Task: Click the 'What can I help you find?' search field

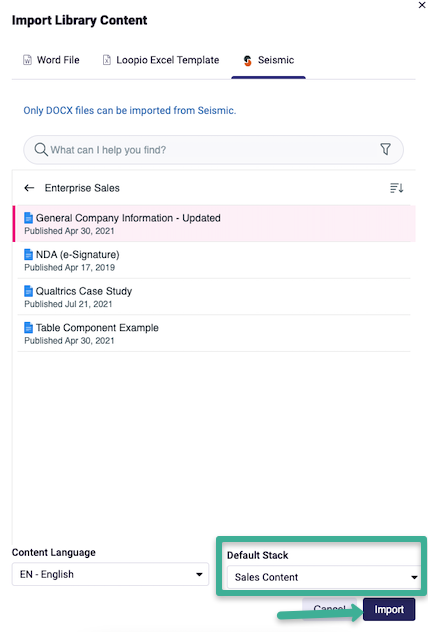Action: tap(213, 150)
